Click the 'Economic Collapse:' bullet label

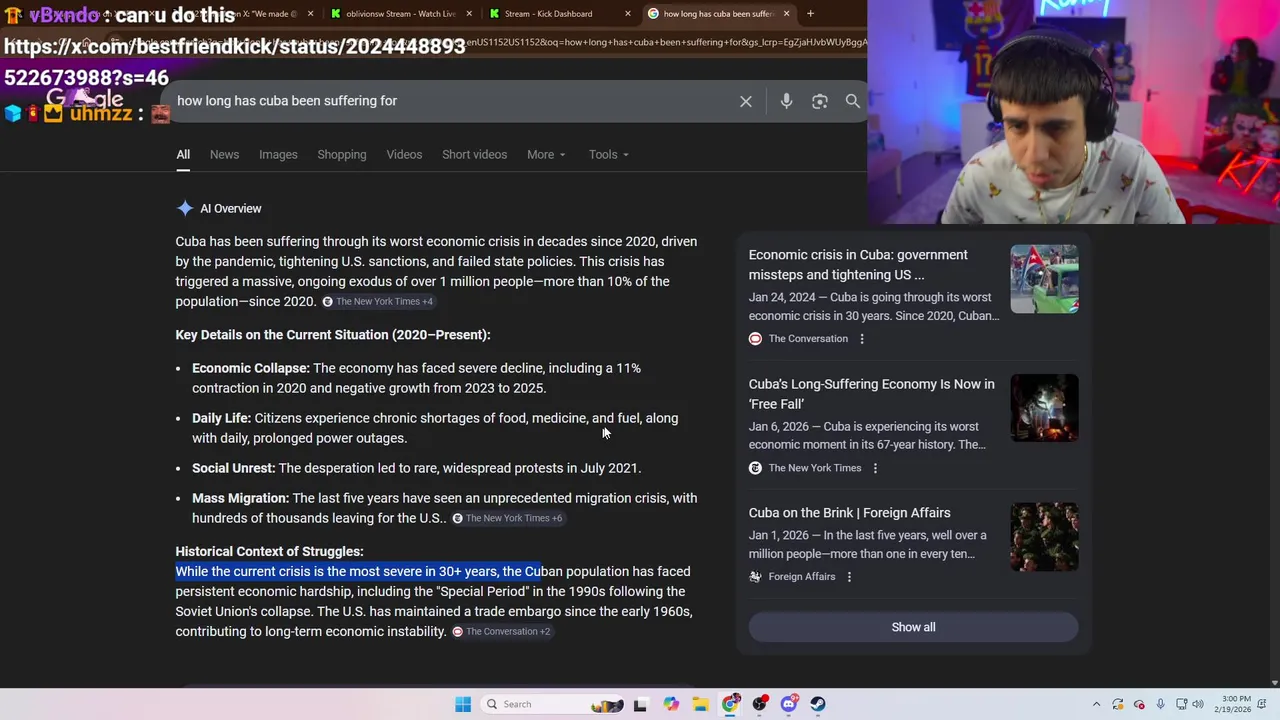[251, 368]
